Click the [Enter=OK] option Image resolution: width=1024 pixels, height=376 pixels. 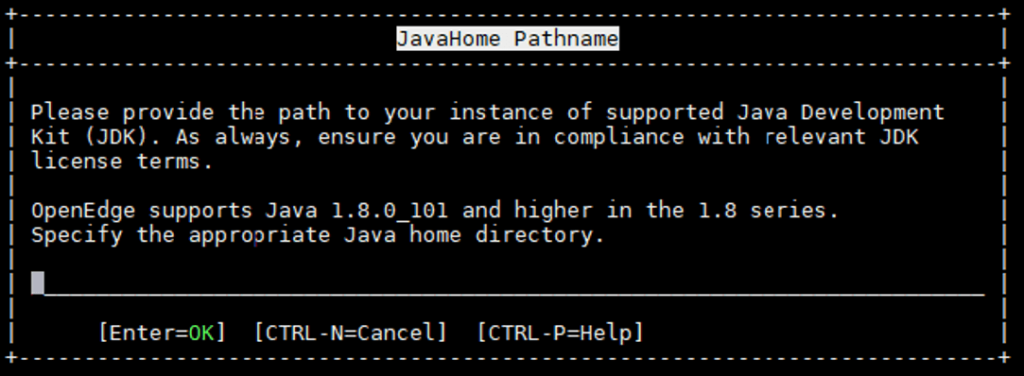(162, 333)
